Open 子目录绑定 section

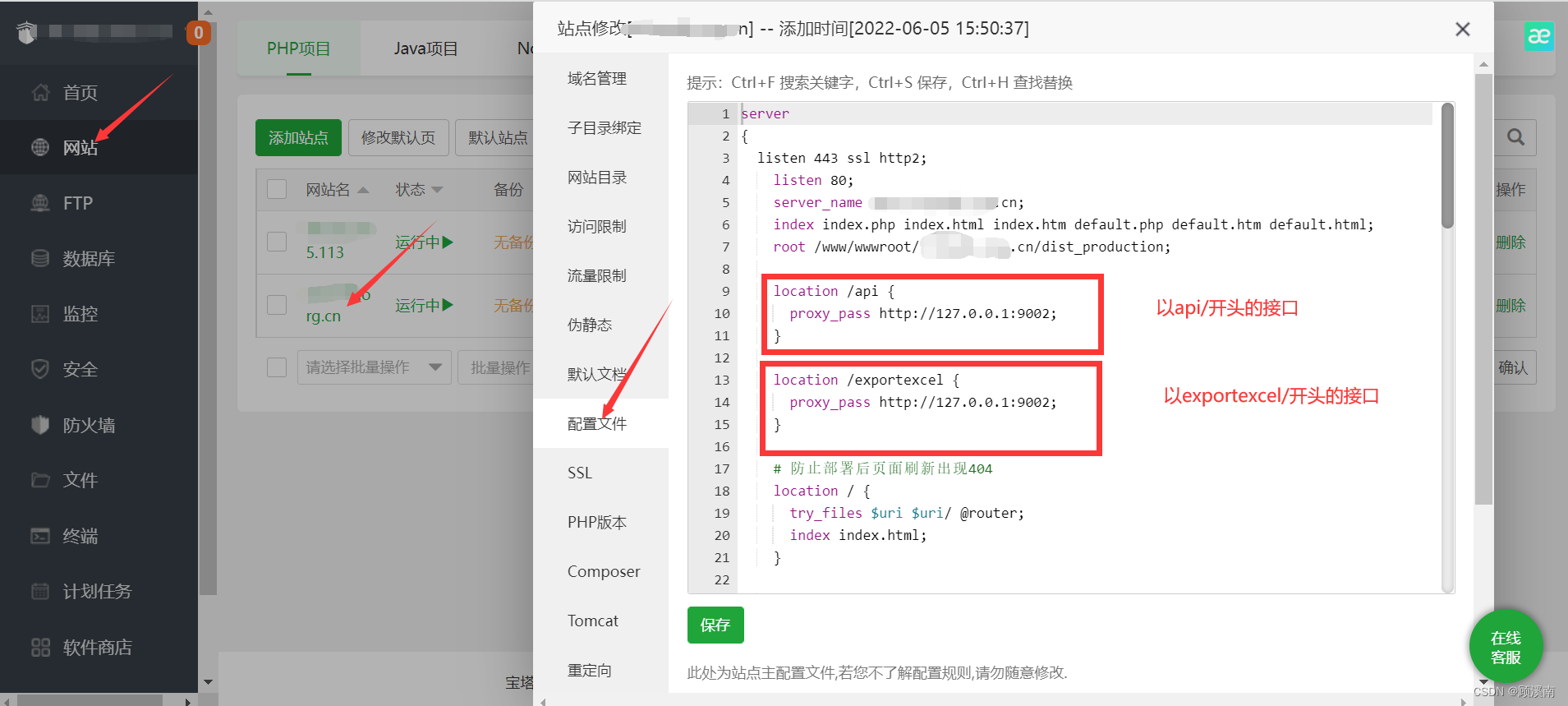pyautogui.click(x=605, y=128)
